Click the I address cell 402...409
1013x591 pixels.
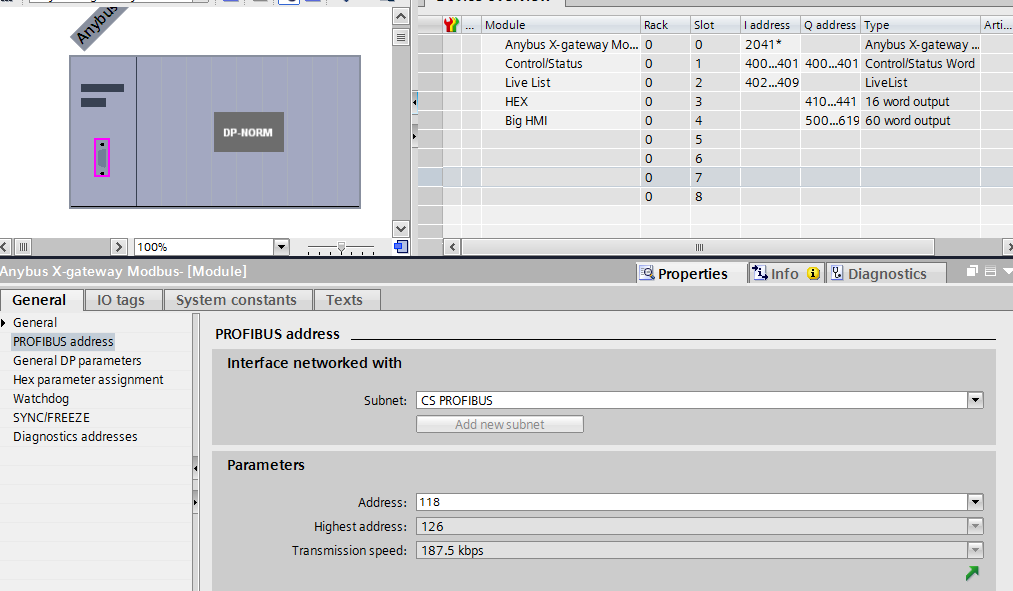pyautogui.click(x=770, y=83)
